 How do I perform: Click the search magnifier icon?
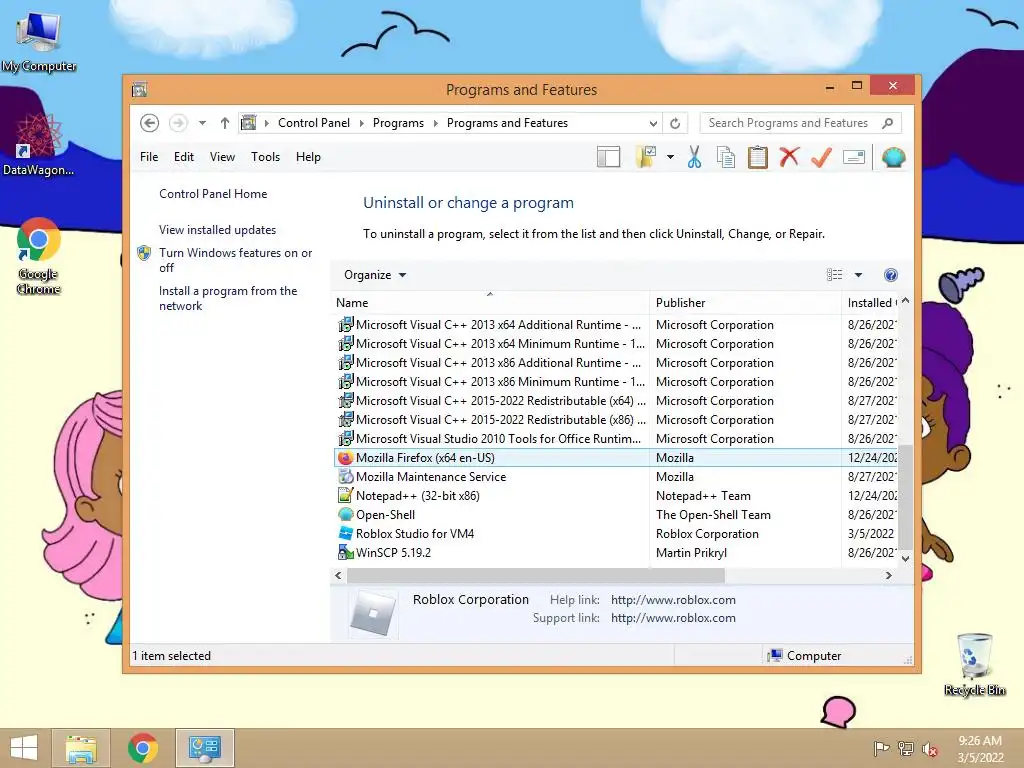[x=887, y=123]
